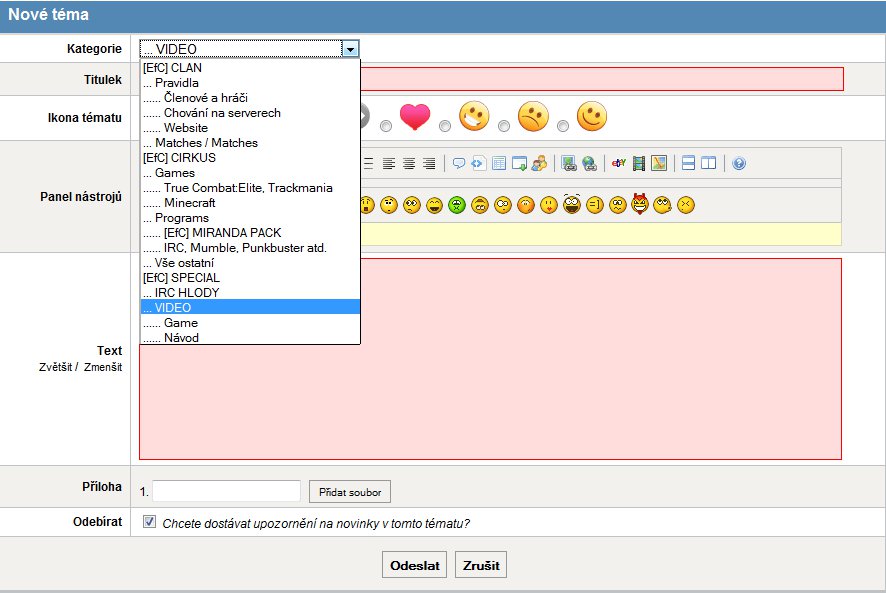
Task: Pick '[EfC] MIRANDA PACK' option
Action: (x=250, y=233)
